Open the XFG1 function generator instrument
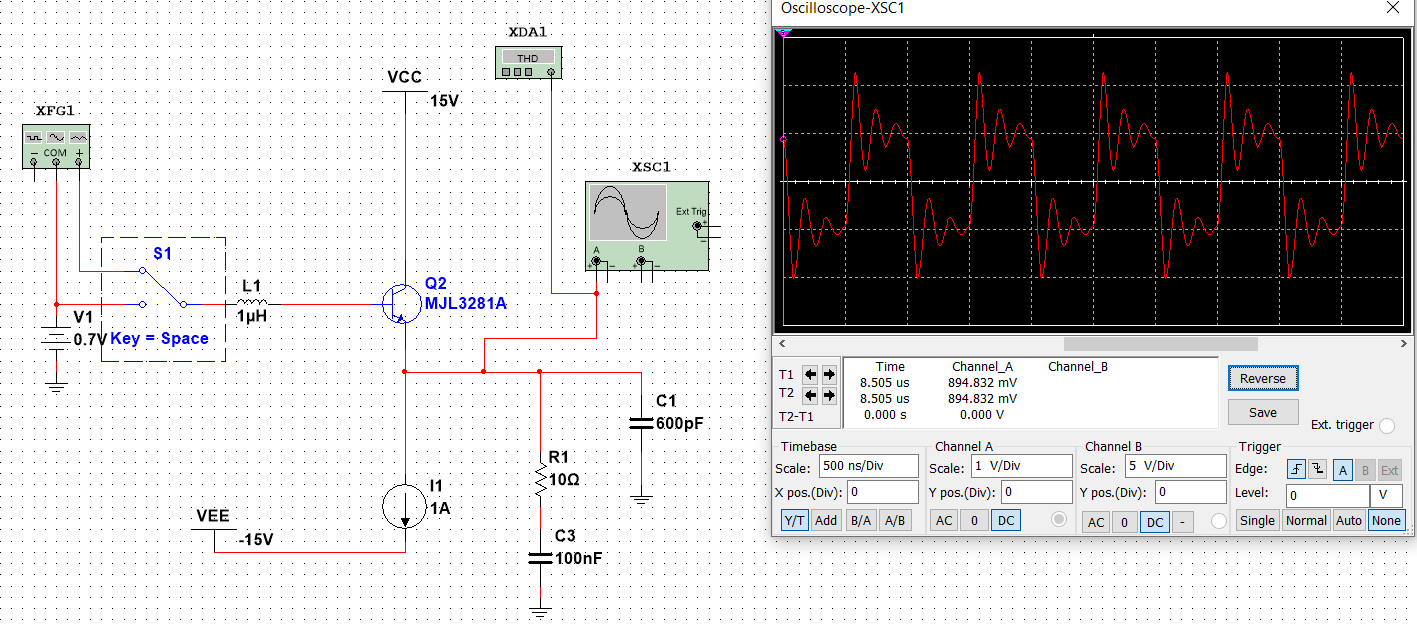 [56, 147]
